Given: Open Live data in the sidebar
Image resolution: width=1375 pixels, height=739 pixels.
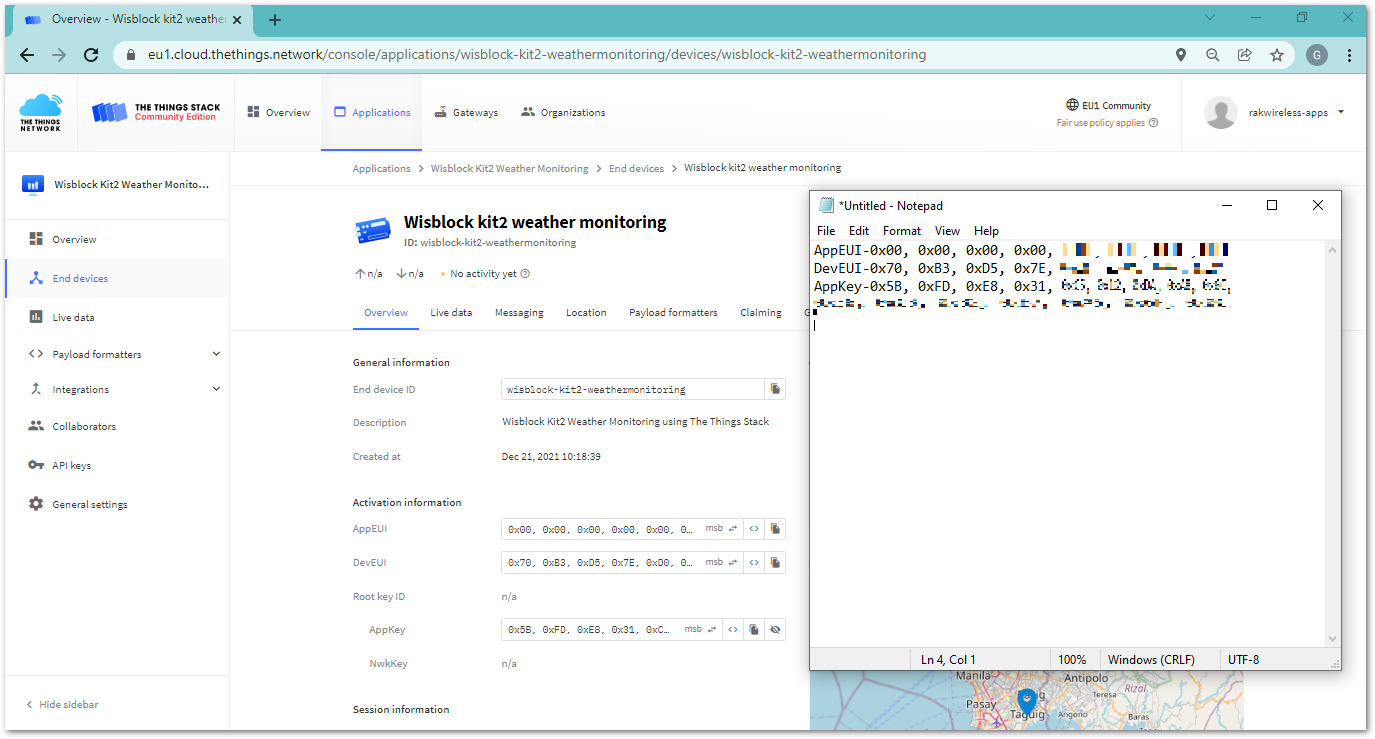Looking at the screenshot, I should 73,317.
